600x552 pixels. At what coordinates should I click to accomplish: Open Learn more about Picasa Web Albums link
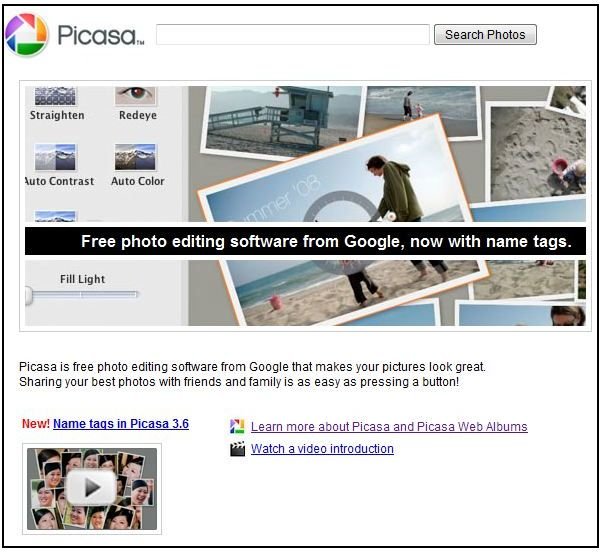point(389,427)
